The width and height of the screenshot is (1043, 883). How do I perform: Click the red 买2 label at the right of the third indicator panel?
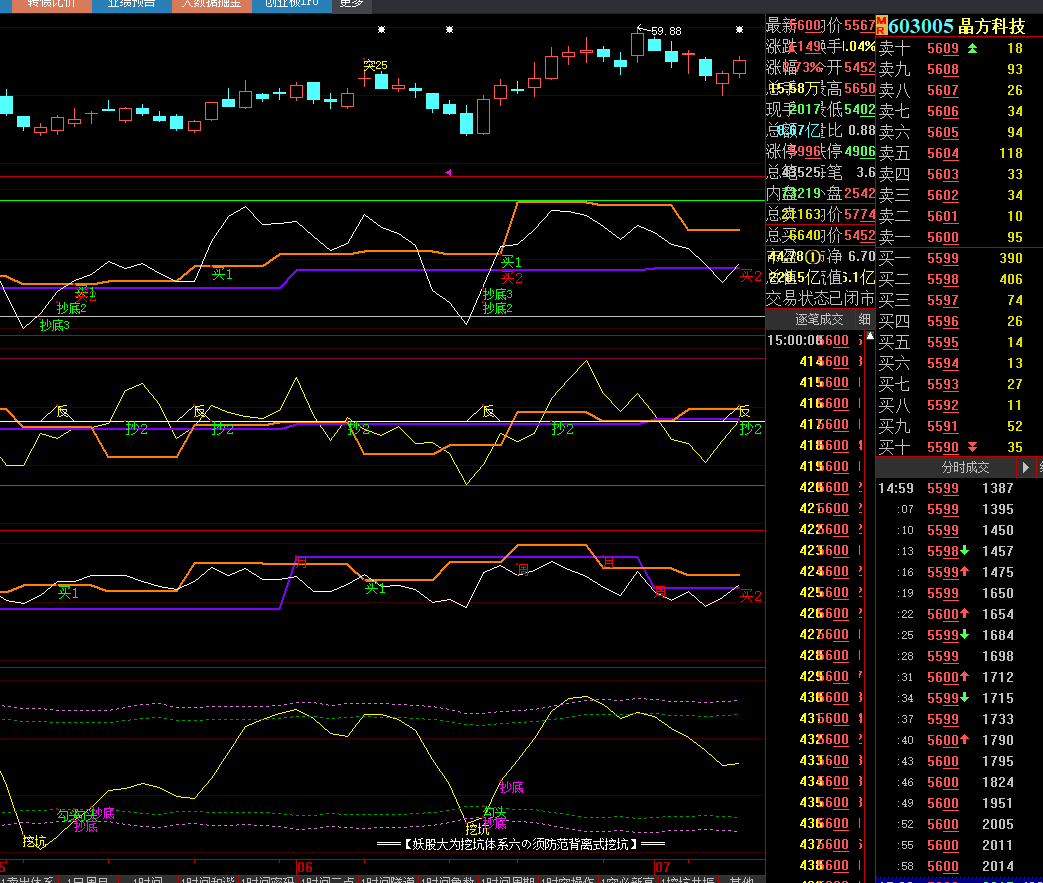pos(750,596)
